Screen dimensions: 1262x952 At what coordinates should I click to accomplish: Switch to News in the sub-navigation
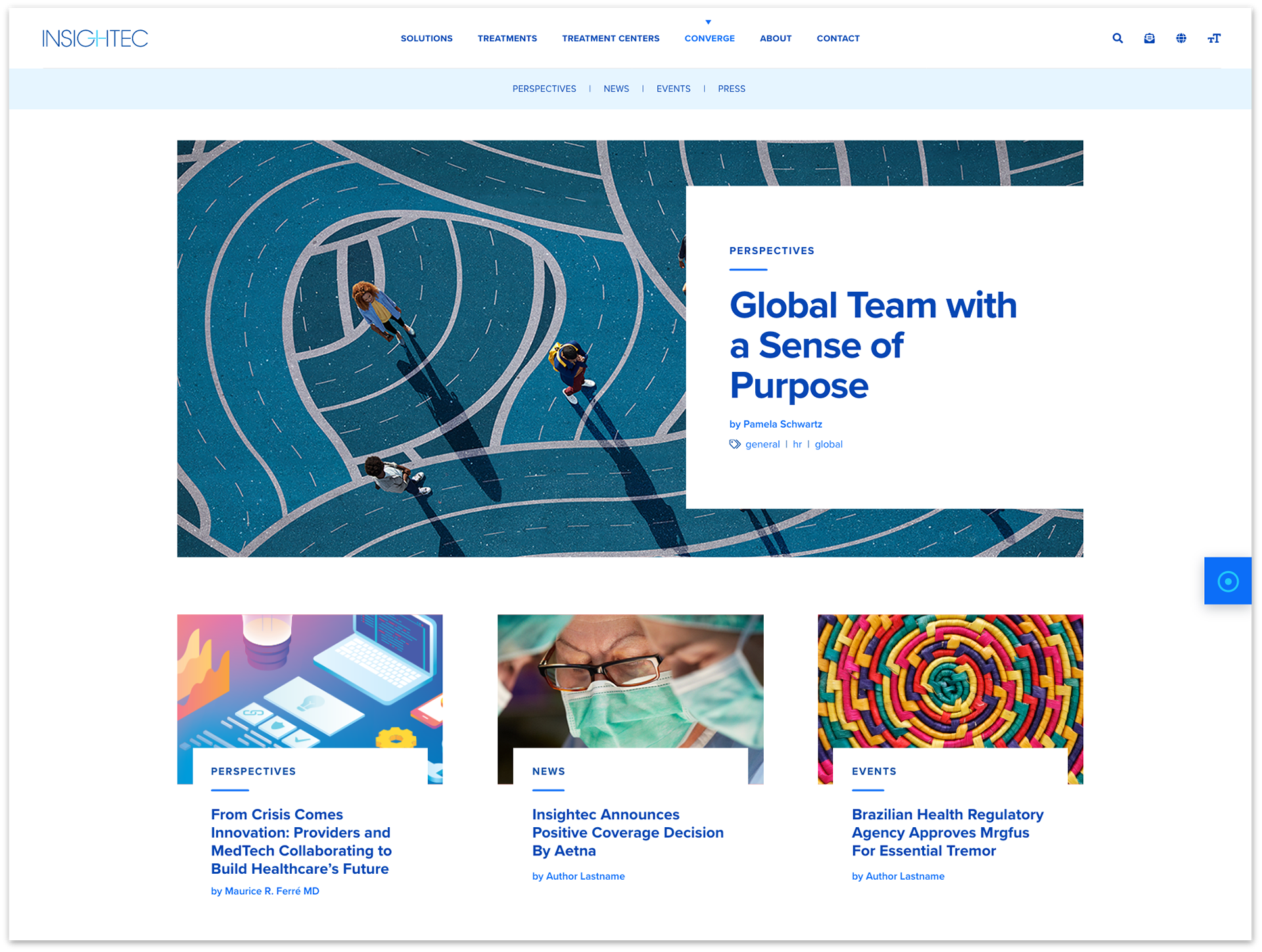click(616, 89)
